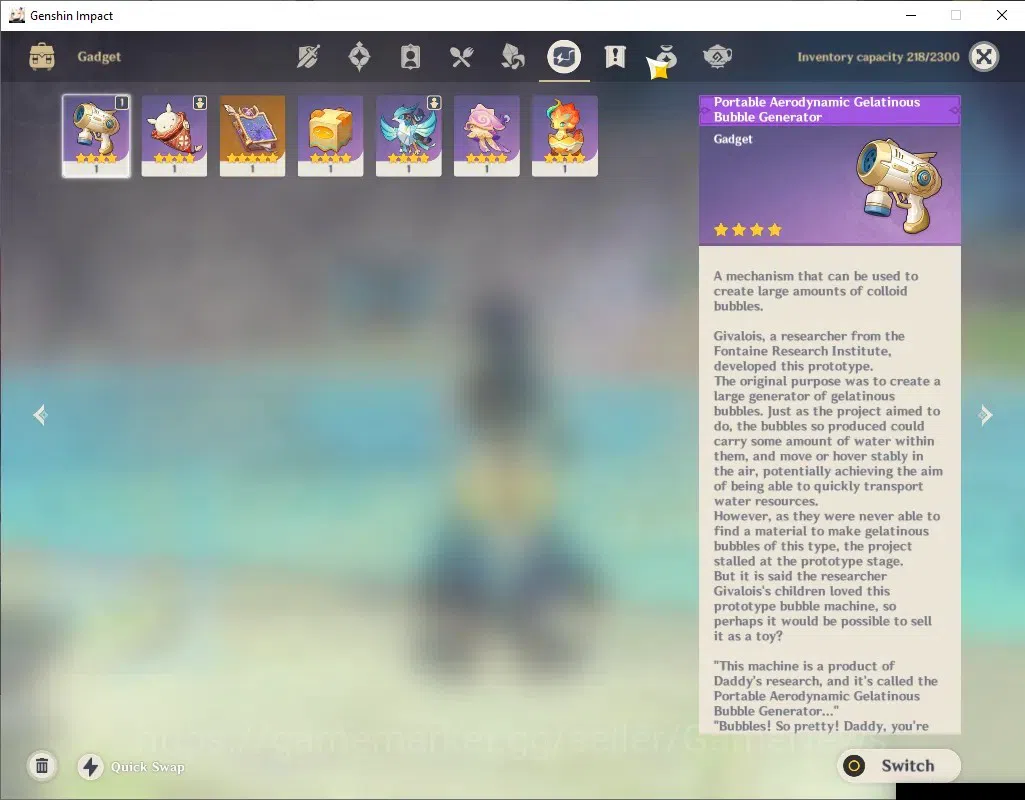Screen dimensions: 1025x800
Task: Click the Genshin Impact title bar icon
Action: 17,15
